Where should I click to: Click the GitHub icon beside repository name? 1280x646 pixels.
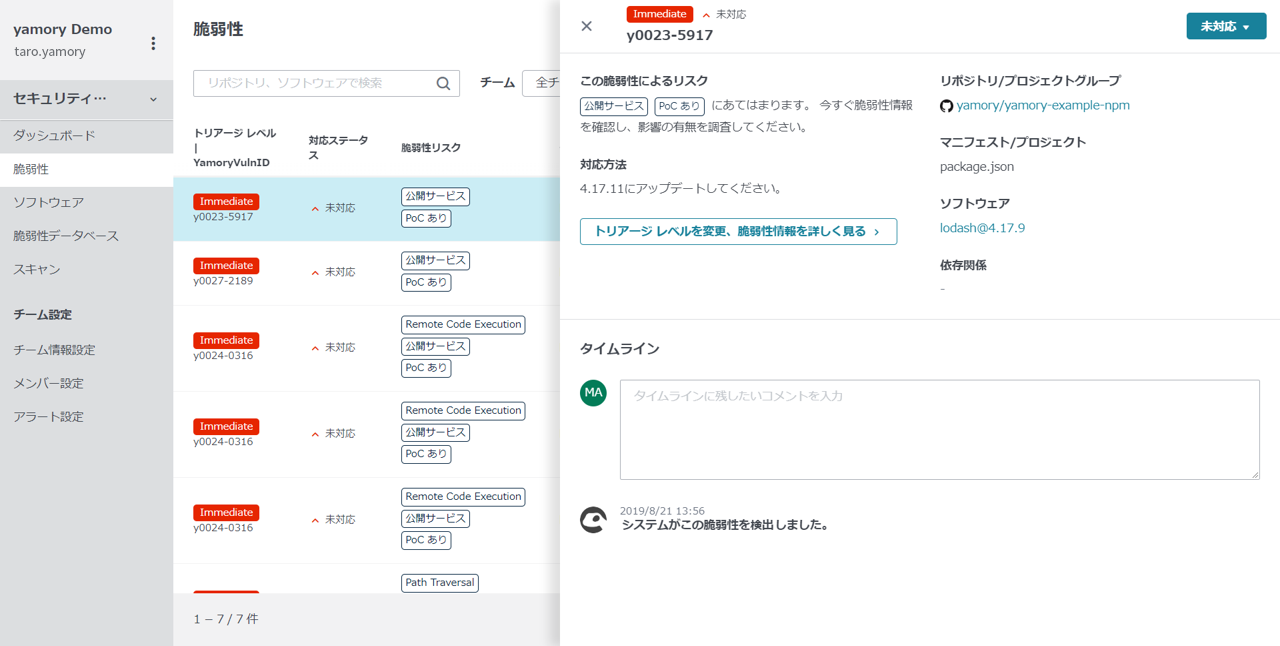(946, 106)
